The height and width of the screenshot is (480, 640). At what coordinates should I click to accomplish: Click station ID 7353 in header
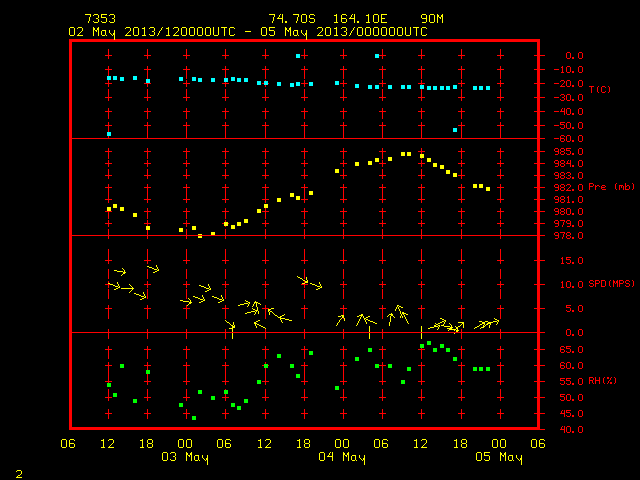point(100,19)
